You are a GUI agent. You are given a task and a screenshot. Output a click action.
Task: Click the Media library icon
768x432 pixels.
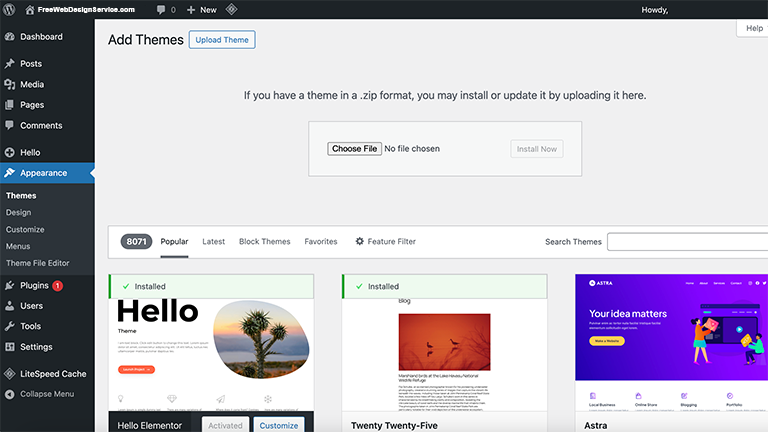coord(10,84)
